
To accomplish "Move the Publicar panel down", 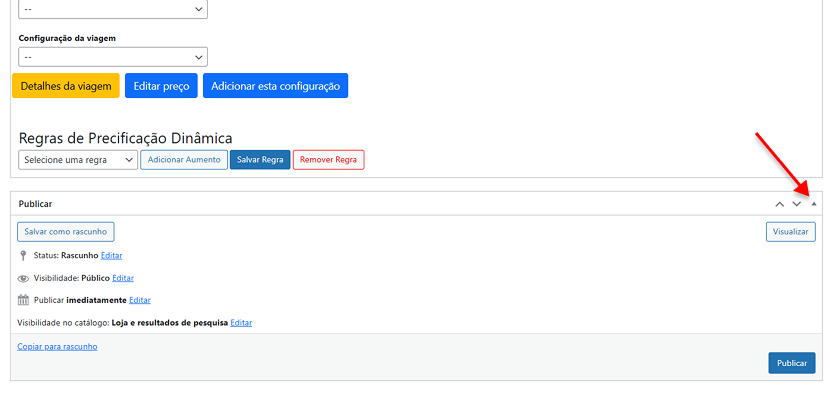I will [x=797, y=204].
